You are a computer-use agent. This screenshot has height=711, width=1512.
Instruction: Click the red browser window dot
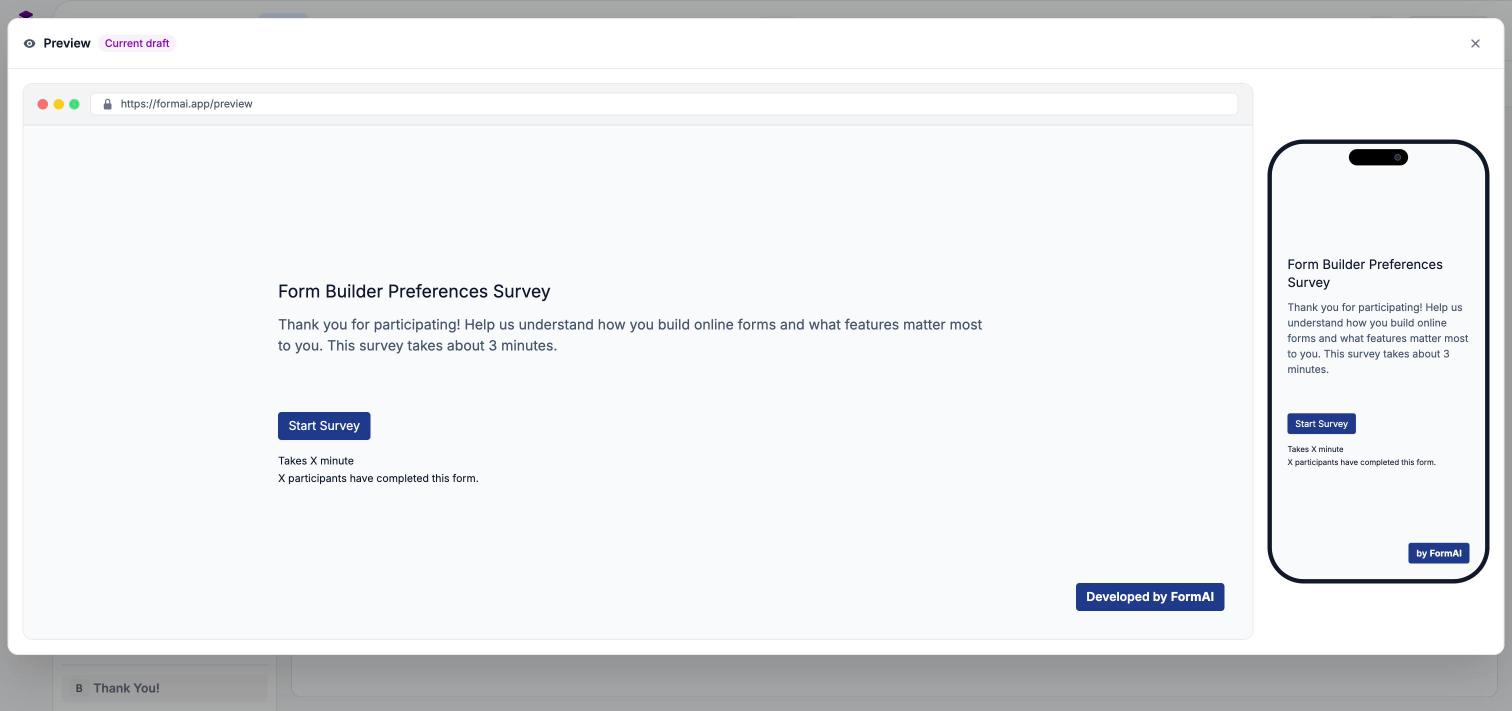click(43, 104)
